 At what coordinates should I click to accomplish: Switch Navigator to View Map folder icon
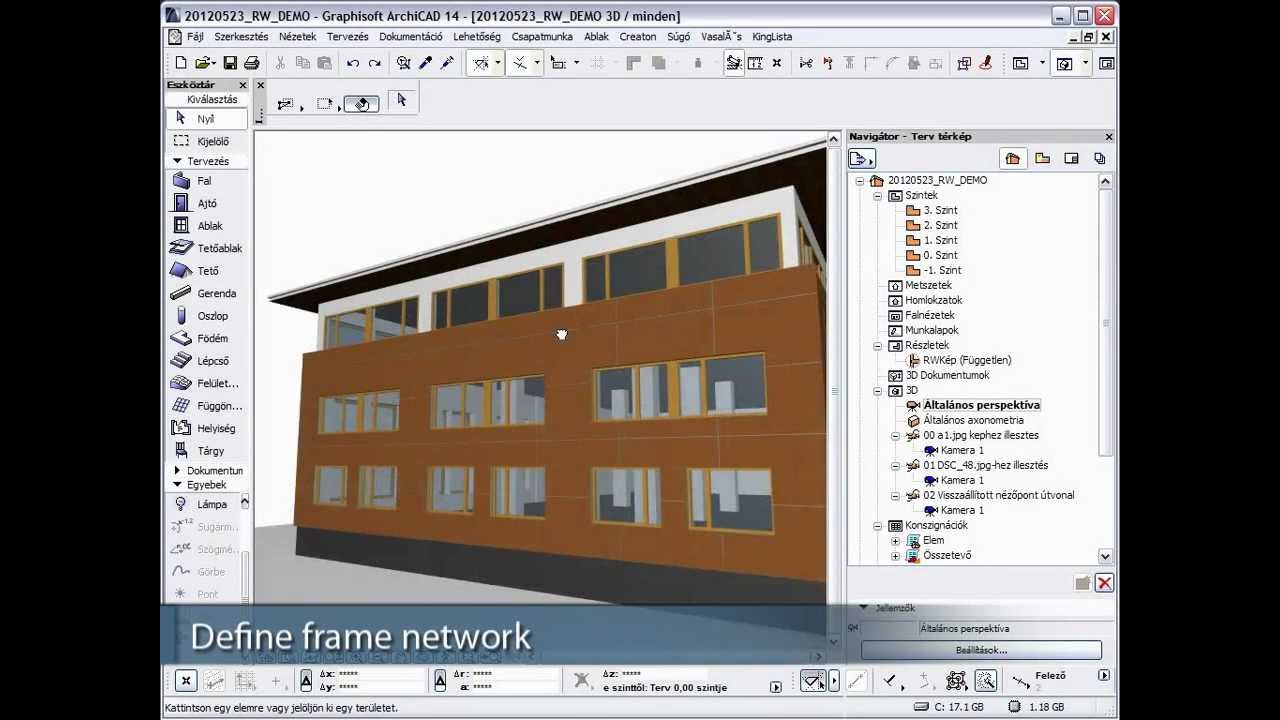1042,158
